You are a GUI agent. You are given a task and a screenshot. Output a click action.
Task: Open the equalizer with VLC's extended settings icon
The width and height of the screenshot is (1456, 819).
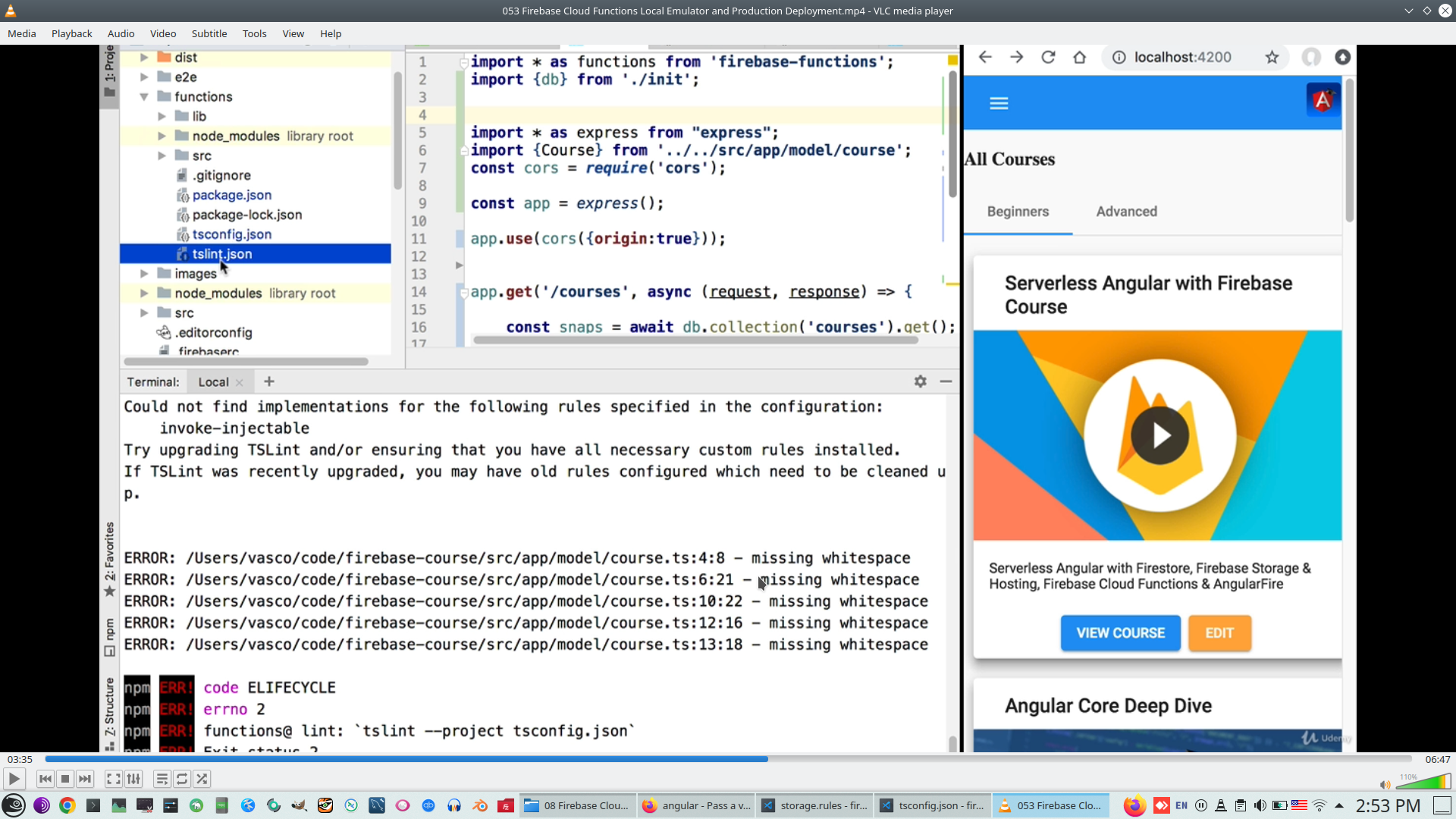(133, 779)
